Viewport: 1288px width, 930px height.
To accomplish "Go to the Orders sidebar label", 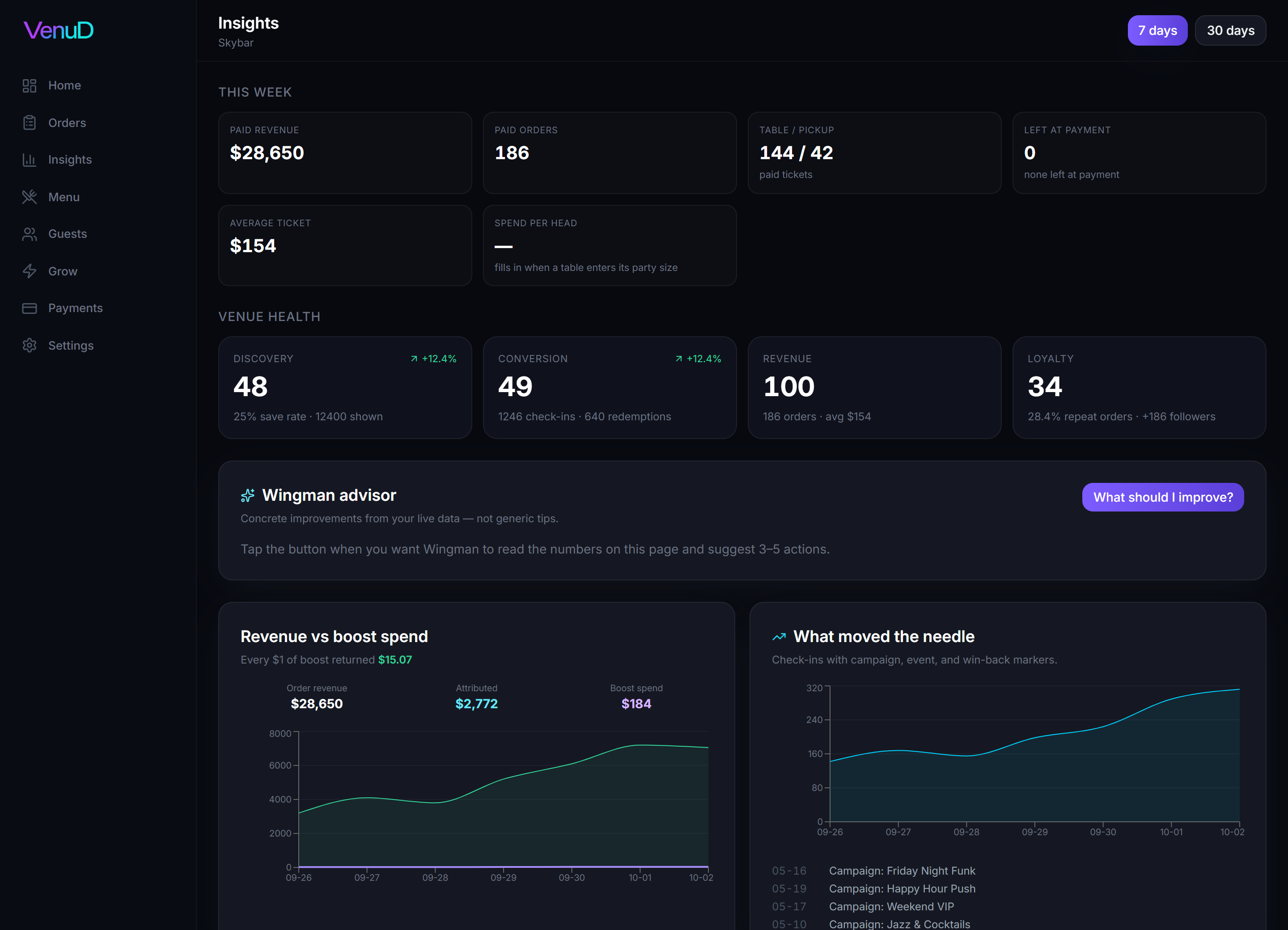I will 67,123.
